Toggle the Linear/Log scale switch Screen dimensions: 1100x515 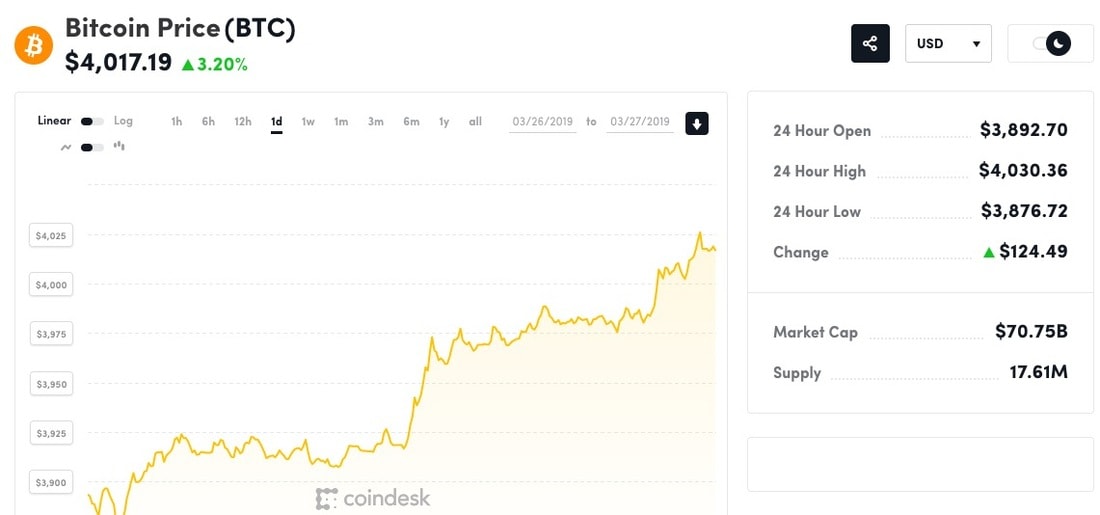click(92, 121)
